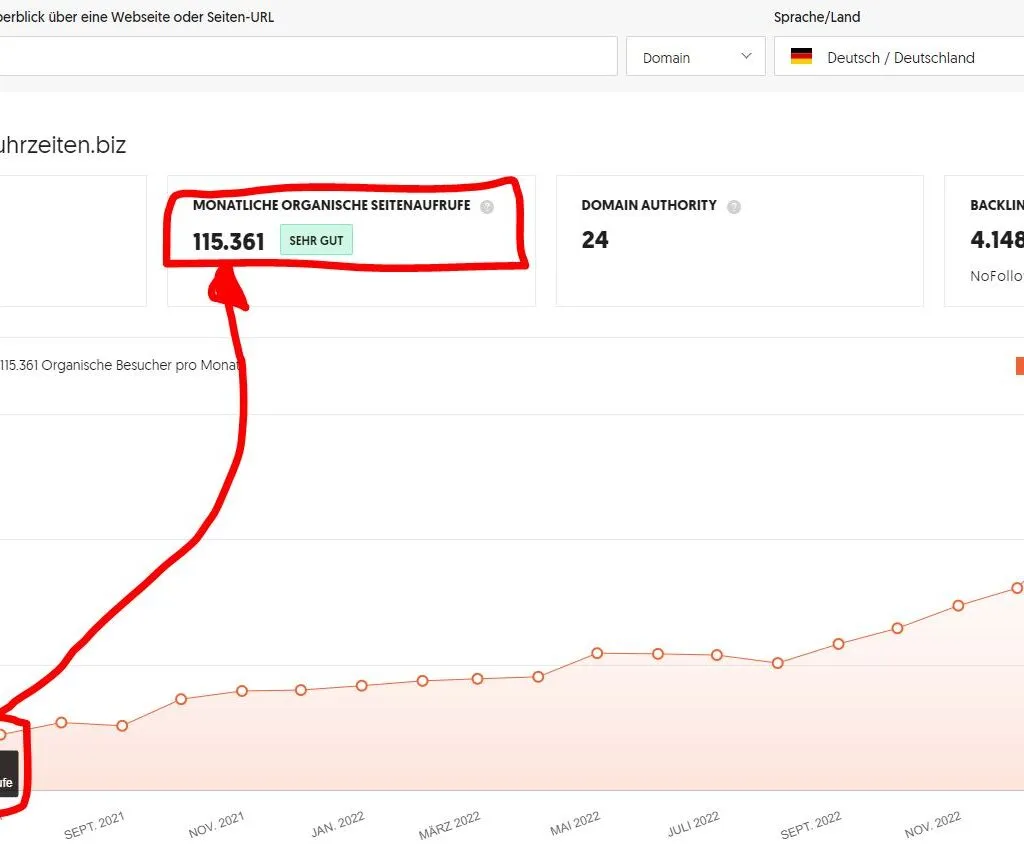Click the JULI 2022 axis label

pyautogui.click(x=694, y=824)
